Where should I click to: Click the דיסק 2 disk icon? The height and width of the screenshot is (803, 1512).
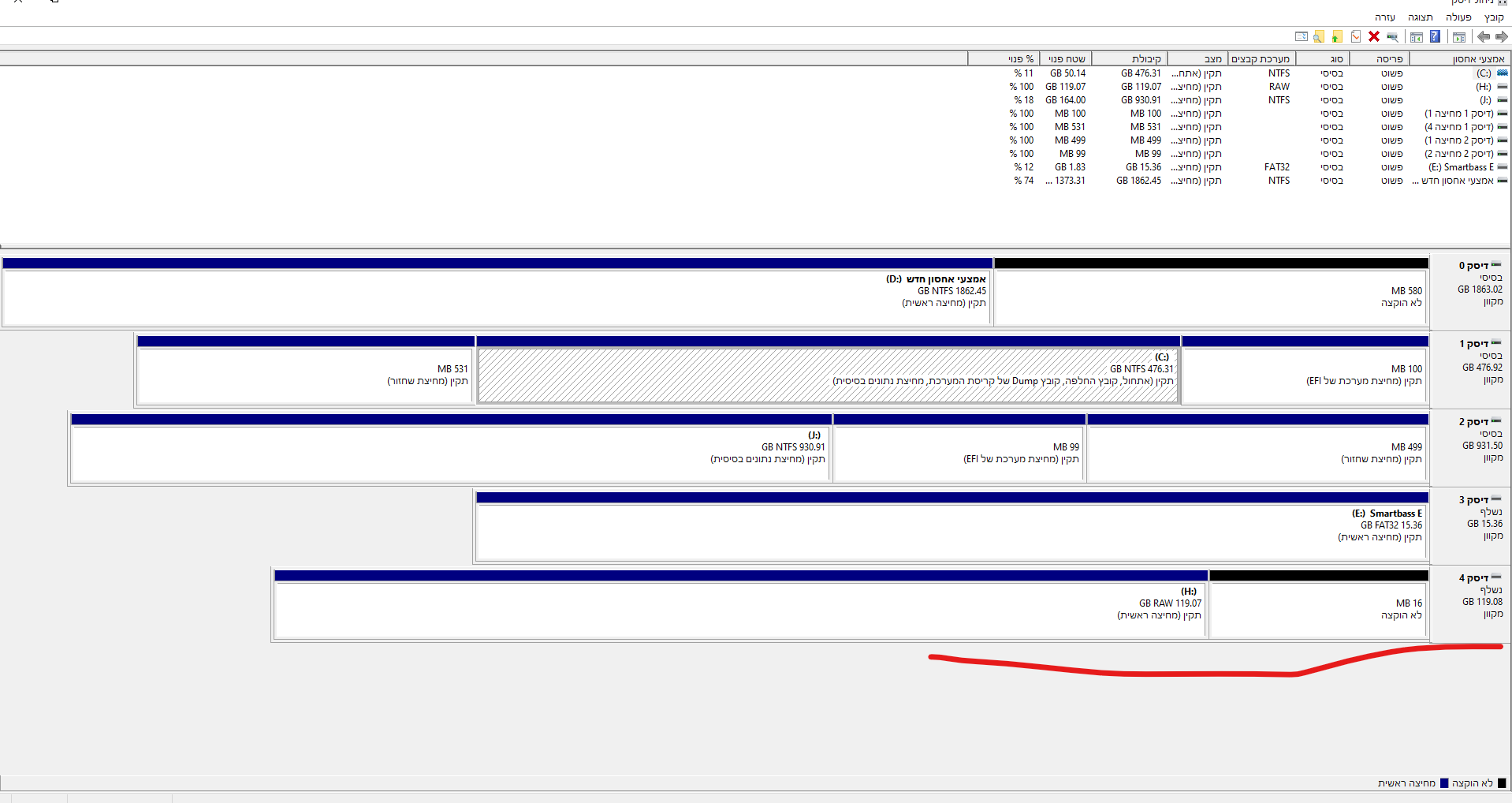pos(1496,421)
